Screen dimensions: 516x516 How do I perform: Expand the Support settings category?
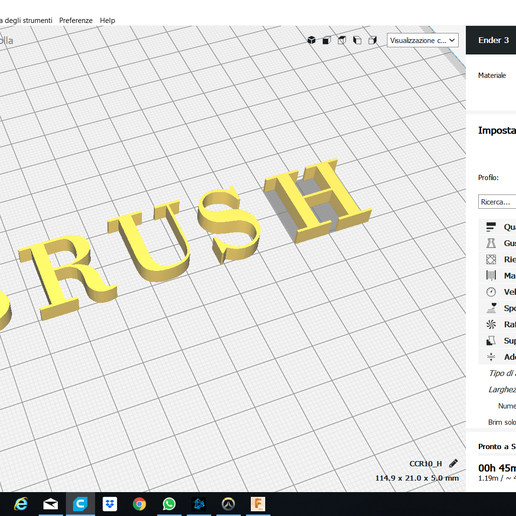tap(497, 341)
